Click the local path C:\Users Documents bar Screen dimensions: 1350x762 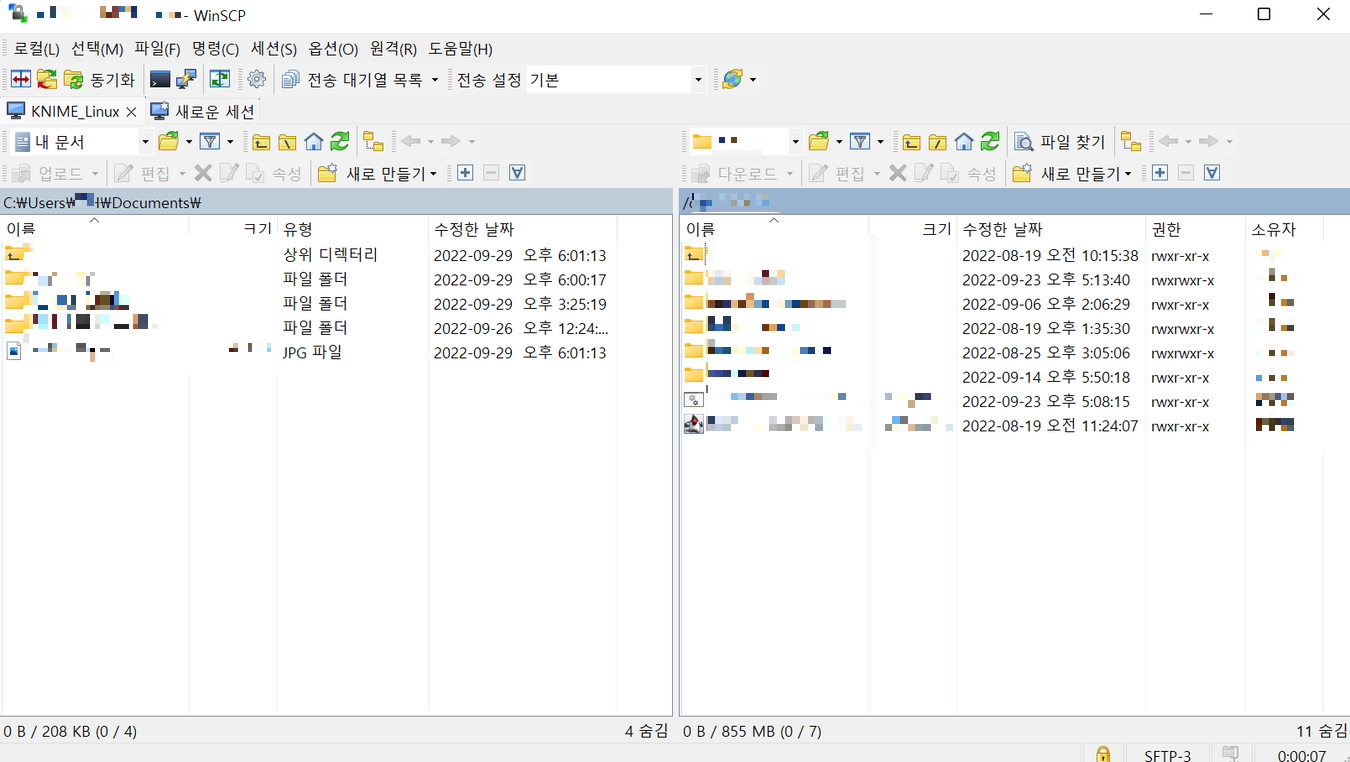click(336, 202)
